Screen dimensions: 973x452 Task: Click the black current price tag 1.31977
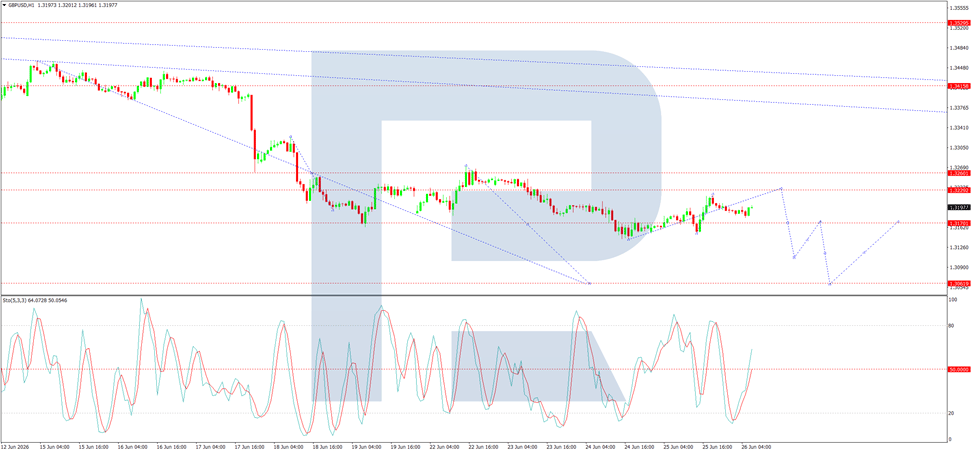tap(959, 207)
